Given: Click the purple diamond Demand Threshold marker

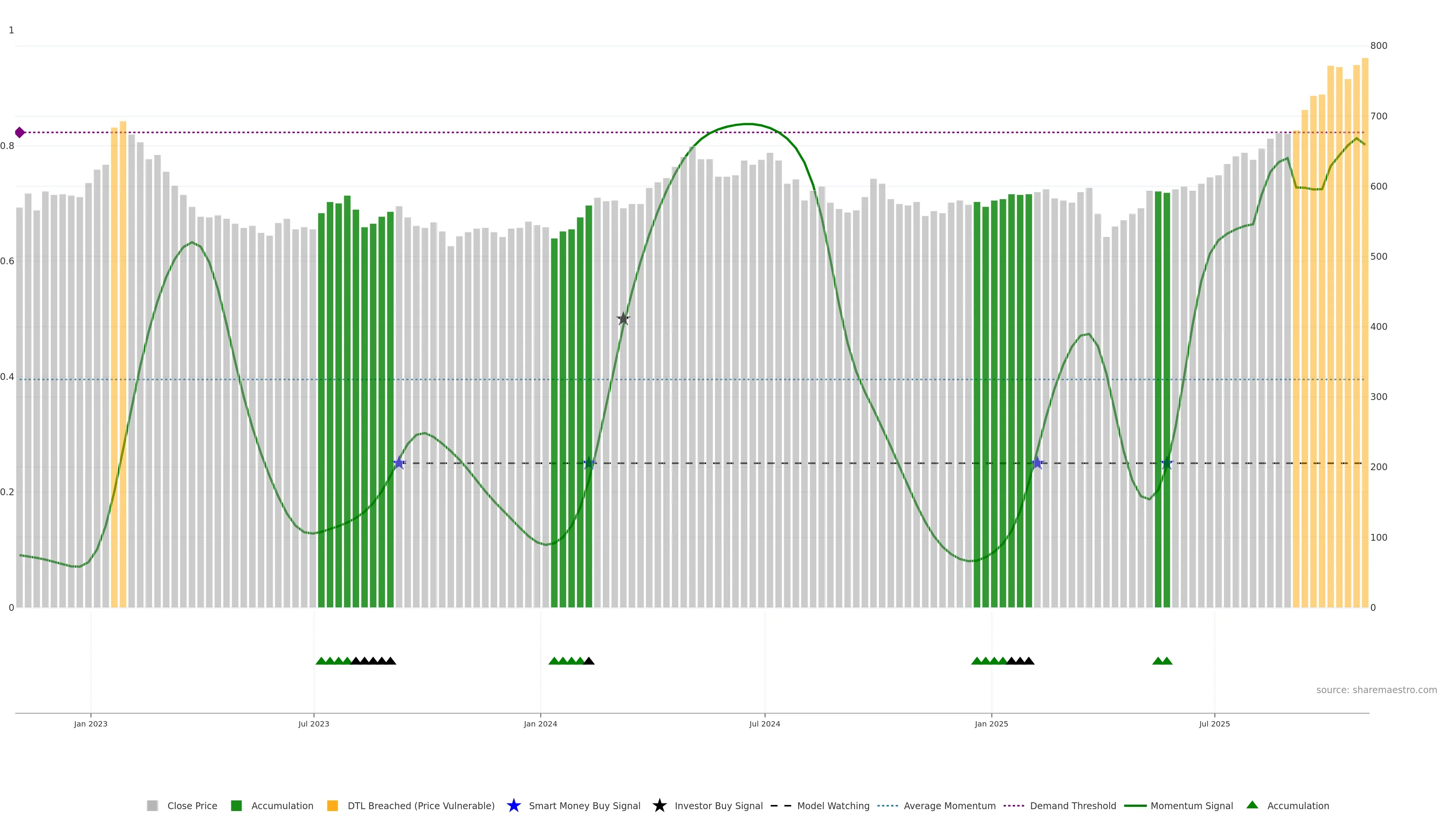Looking at the screenshot, I should [20, 133].
